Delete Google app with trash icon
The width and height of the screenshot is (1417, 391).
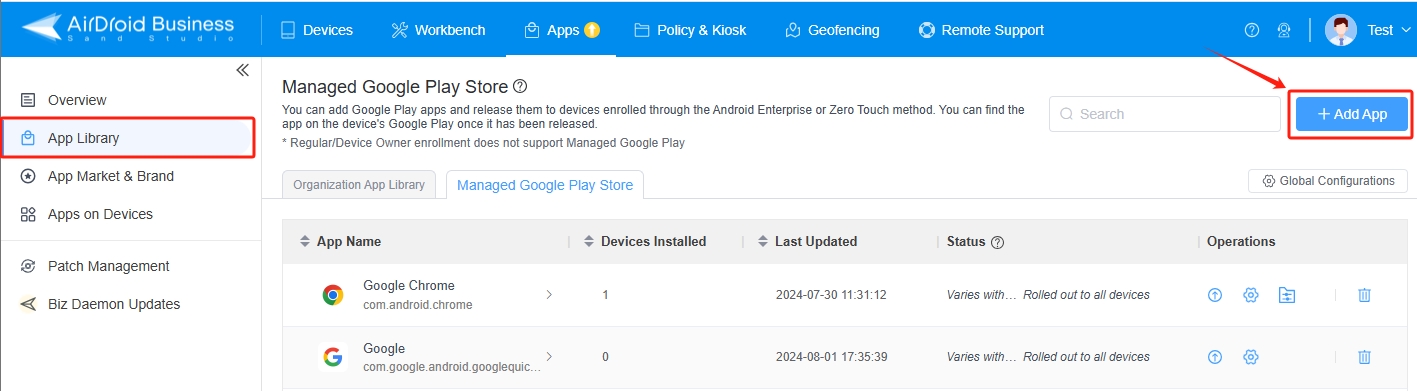1364,357
